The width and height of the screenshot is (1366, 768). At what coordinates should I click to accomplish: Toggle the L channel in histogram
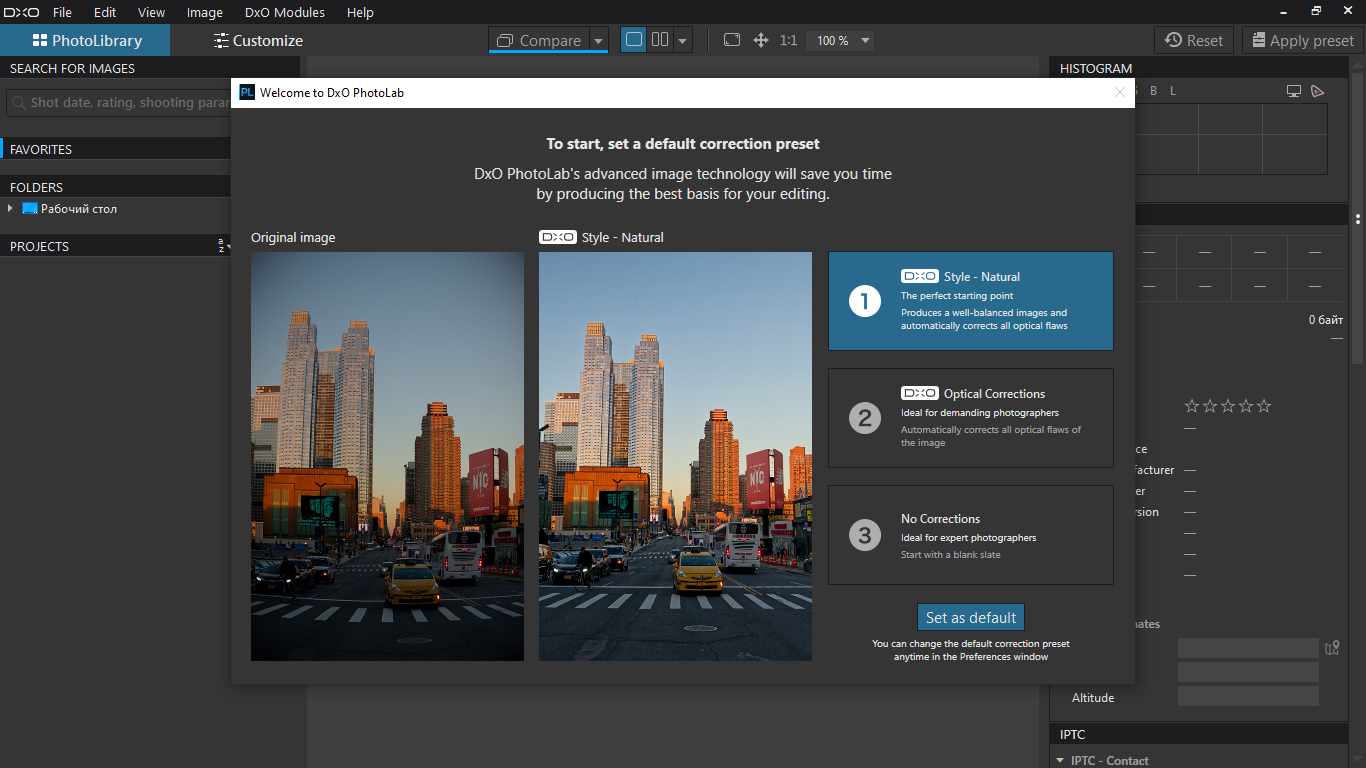(x=1173, y=91)
